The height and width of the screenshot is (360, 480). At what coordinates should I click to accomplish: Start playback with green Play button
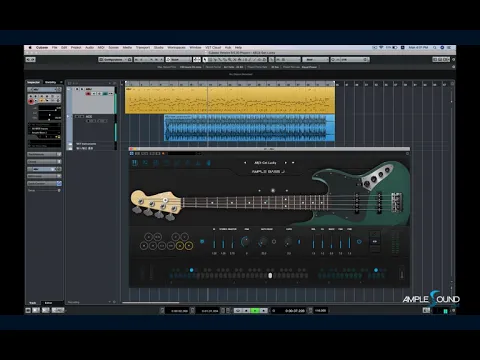(255, 311)
